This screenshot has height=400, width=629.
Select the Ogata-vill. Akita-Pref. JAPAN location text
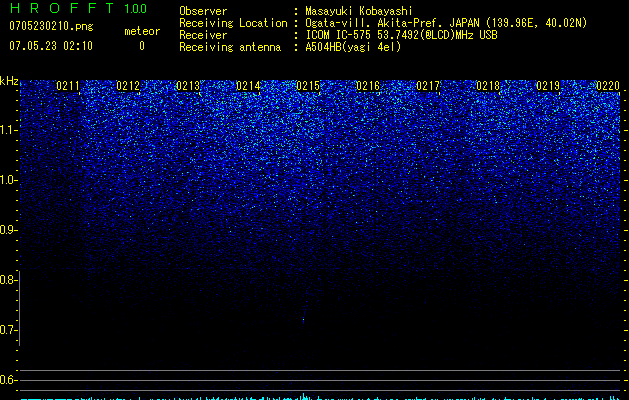click(446, 23)
